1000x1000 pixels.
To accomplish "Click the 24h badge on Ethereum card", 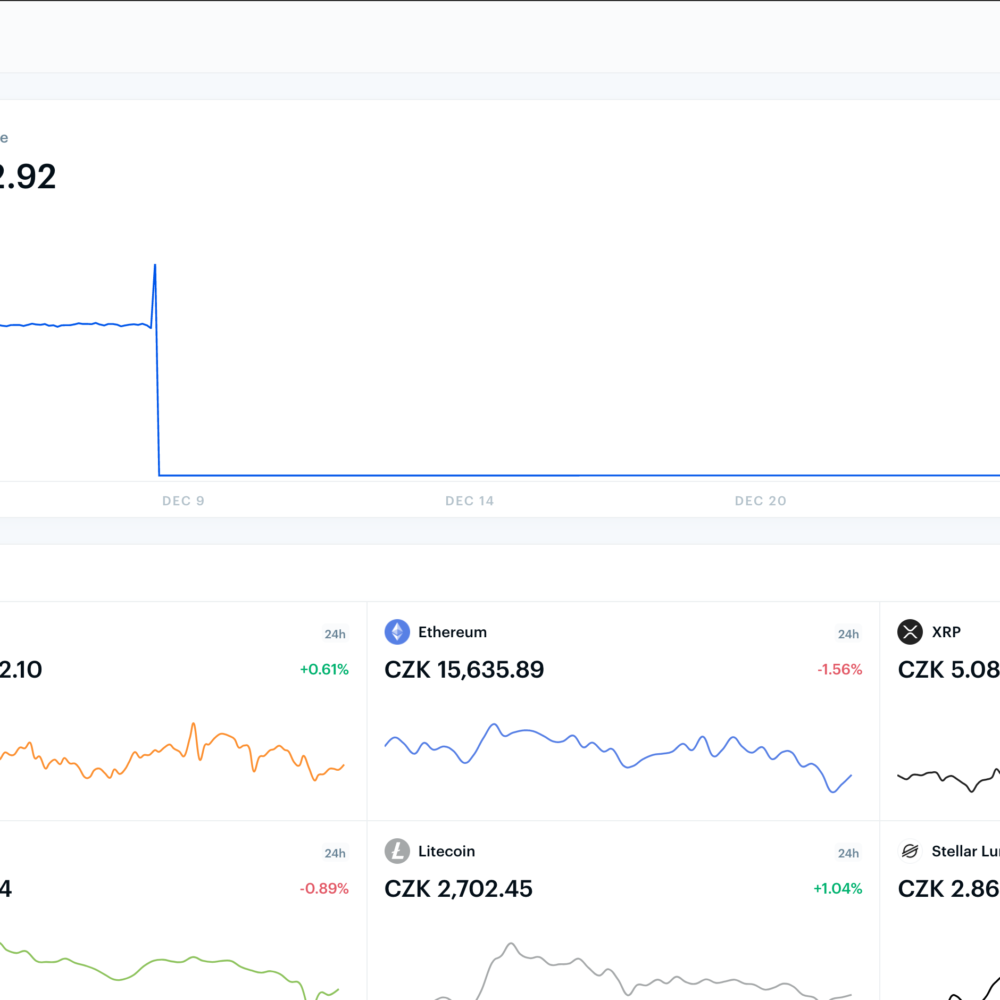I will pyautogui.click(x=848, y=634).
